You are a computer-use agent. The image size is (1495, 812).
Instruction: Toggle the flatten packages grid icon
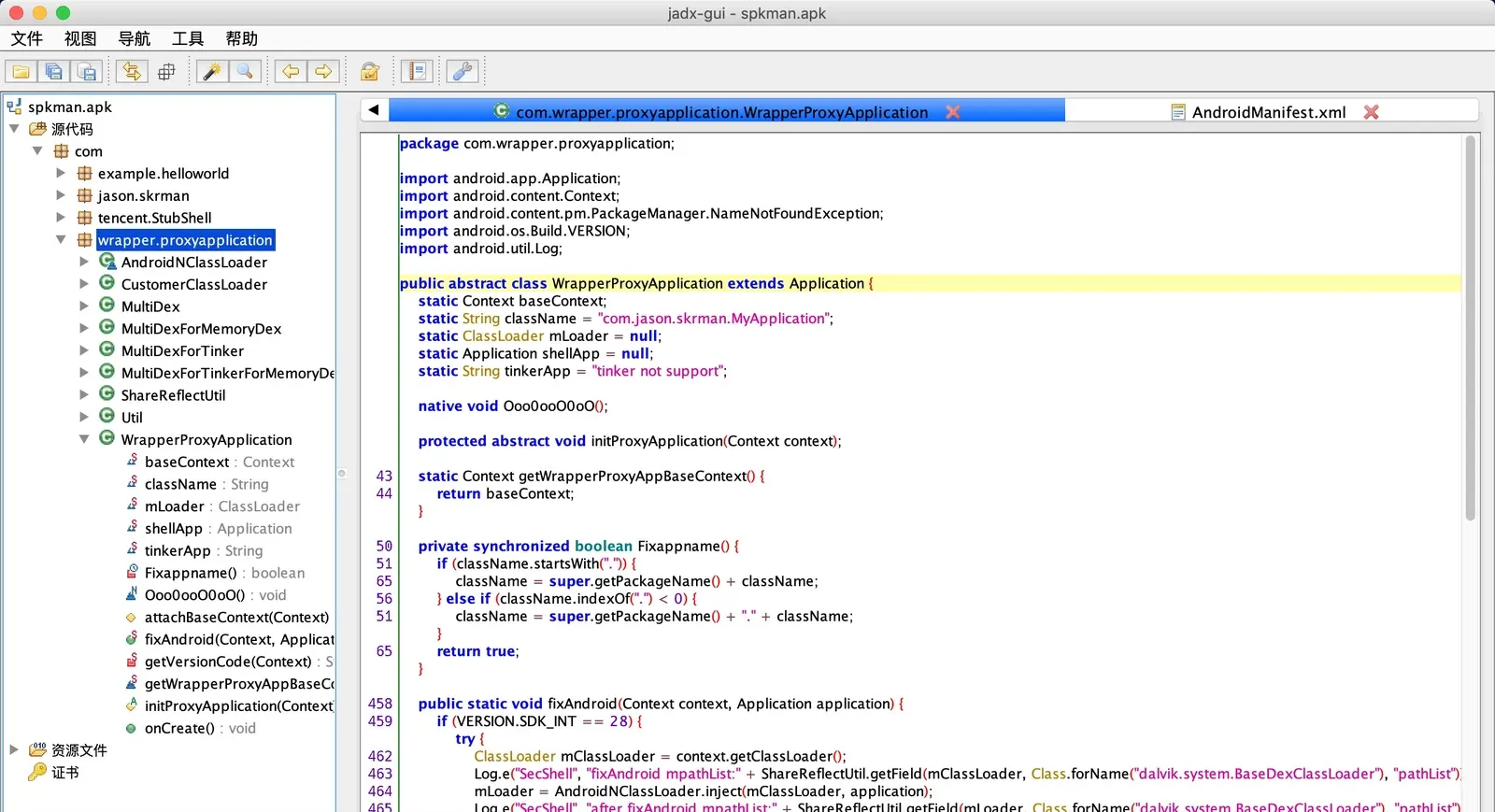point(166,72)
